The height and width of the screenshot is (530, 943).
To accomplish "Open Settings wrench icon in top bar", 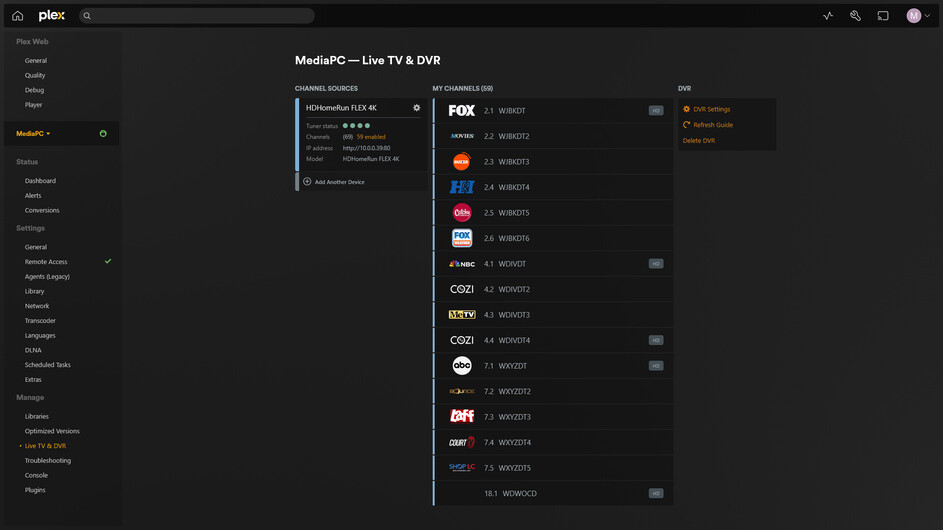I will [x=855, y=16].
